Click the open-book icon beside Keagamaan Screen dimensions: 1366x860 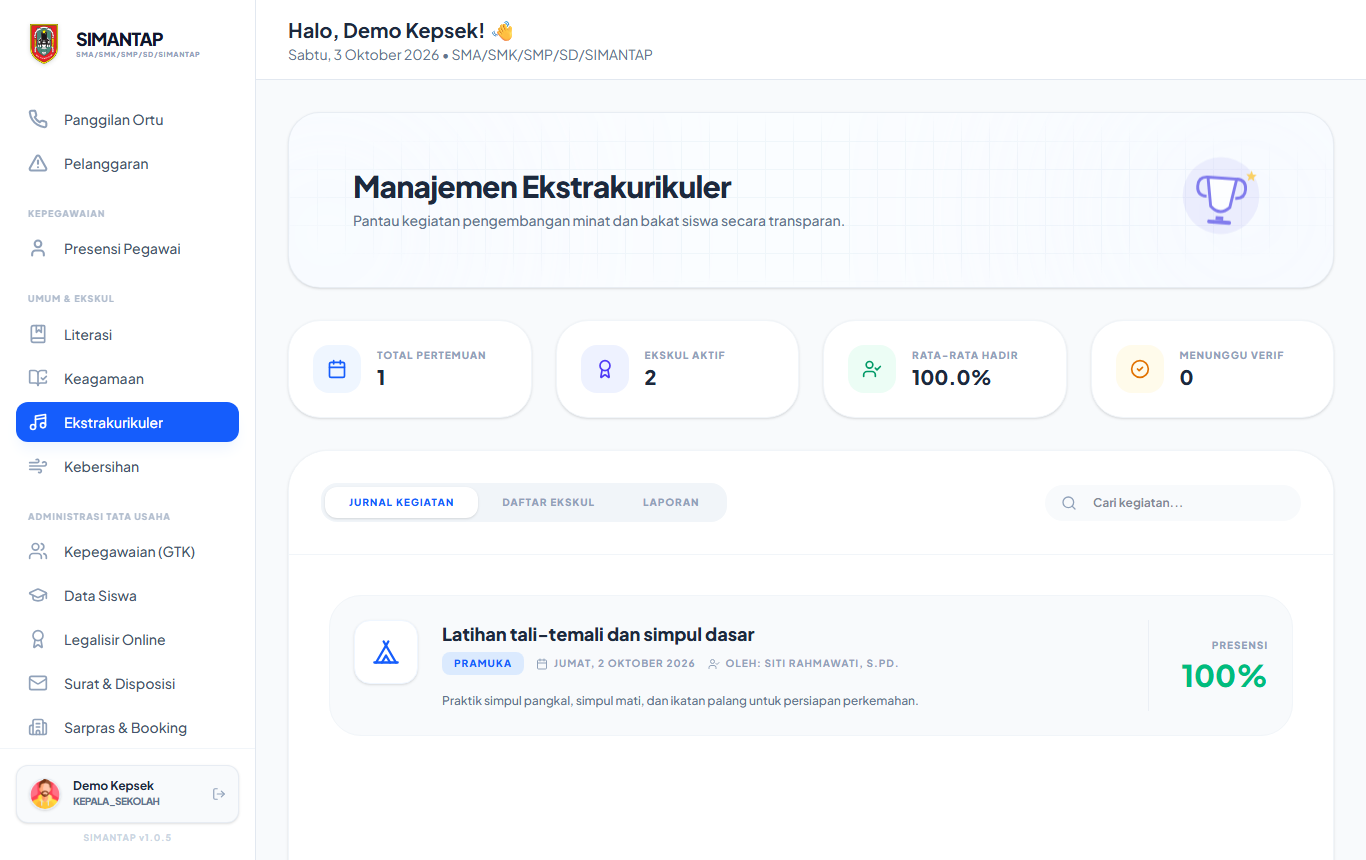click(38, 379)
